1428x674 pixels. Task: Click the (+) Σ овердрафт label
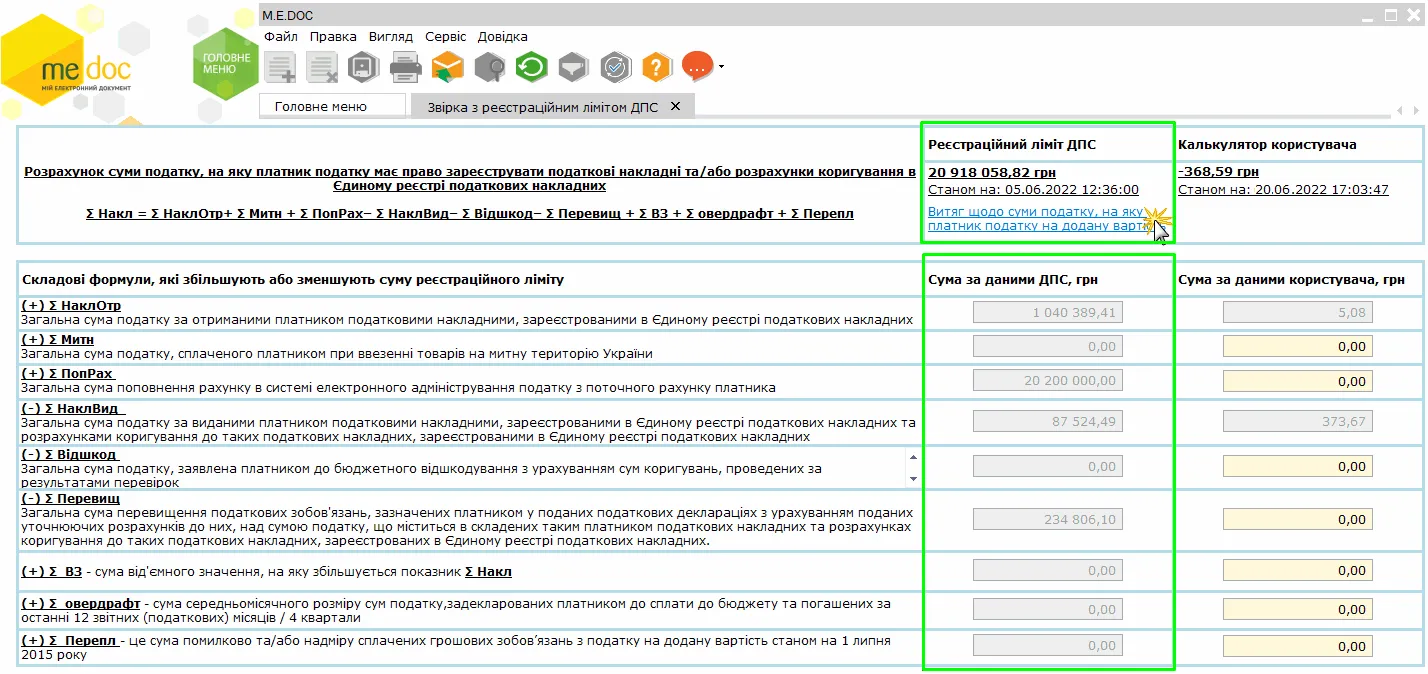point(81,603)
